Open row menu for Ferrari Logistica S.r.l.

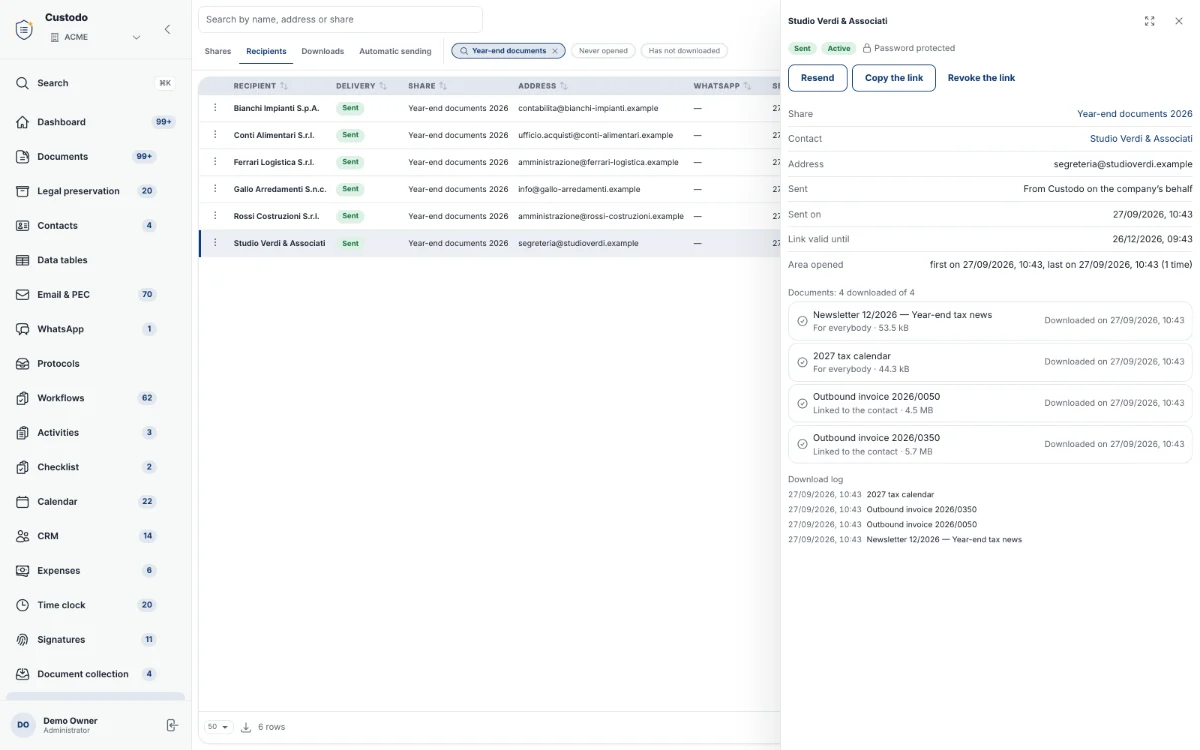[215, 162]
